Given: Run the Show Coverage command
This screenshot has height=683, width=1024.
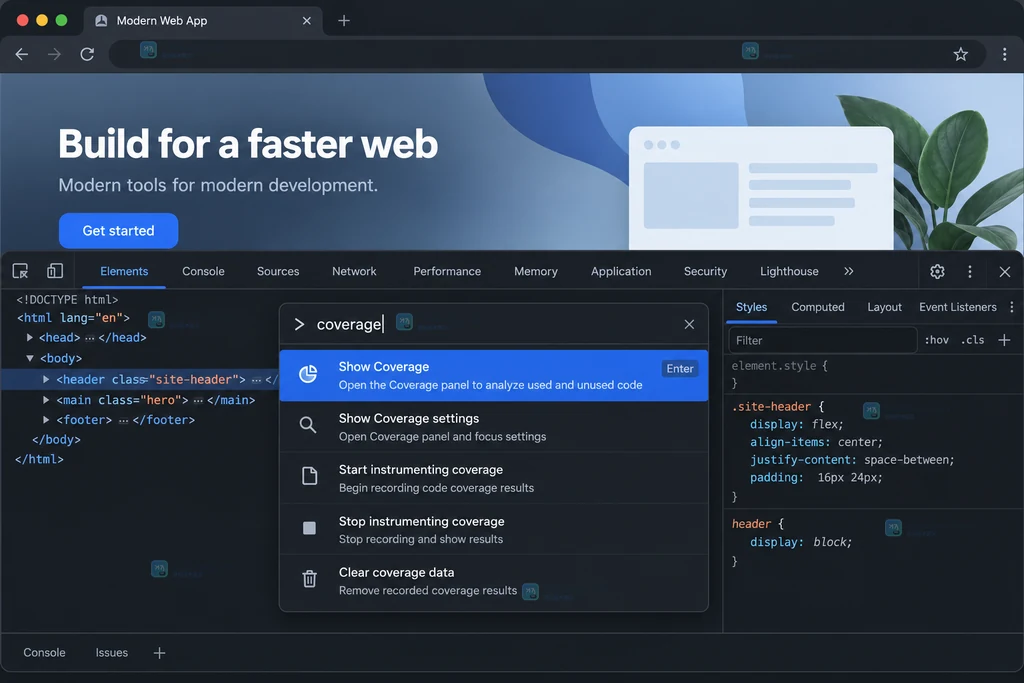Looking at the screenshot, I should pos(494,375).
